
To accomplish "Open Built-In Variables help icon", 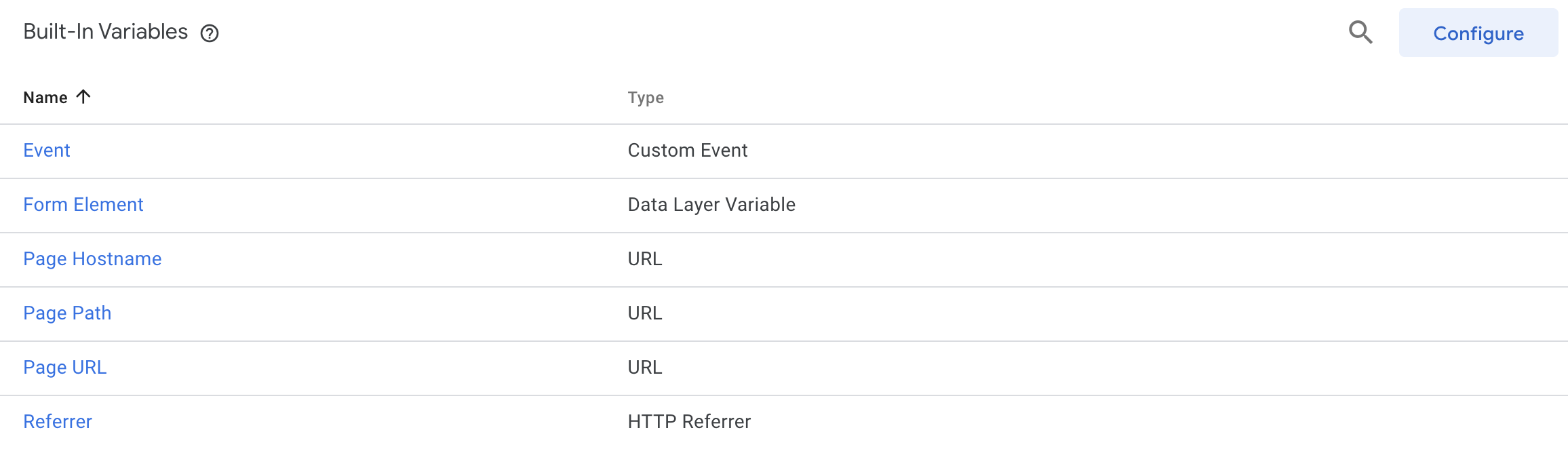I will point(210,33).
